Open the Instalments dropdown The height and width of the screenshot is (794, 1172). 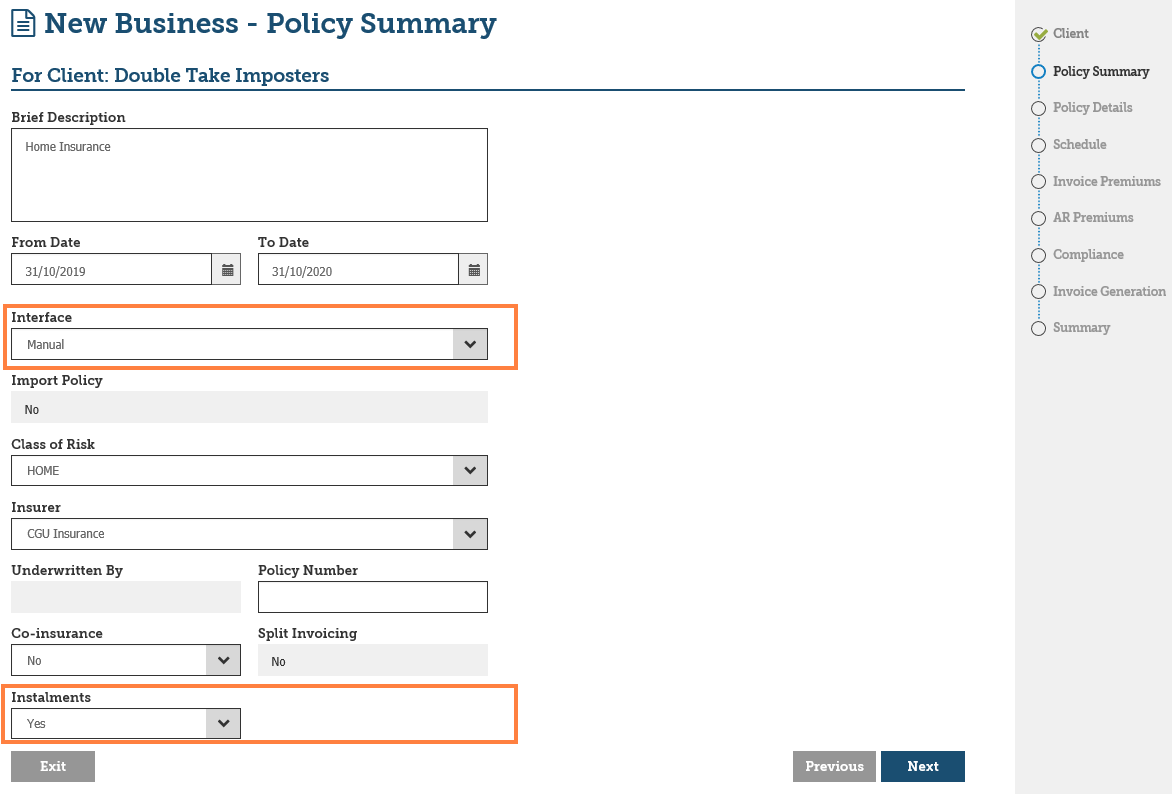[223, 724]
